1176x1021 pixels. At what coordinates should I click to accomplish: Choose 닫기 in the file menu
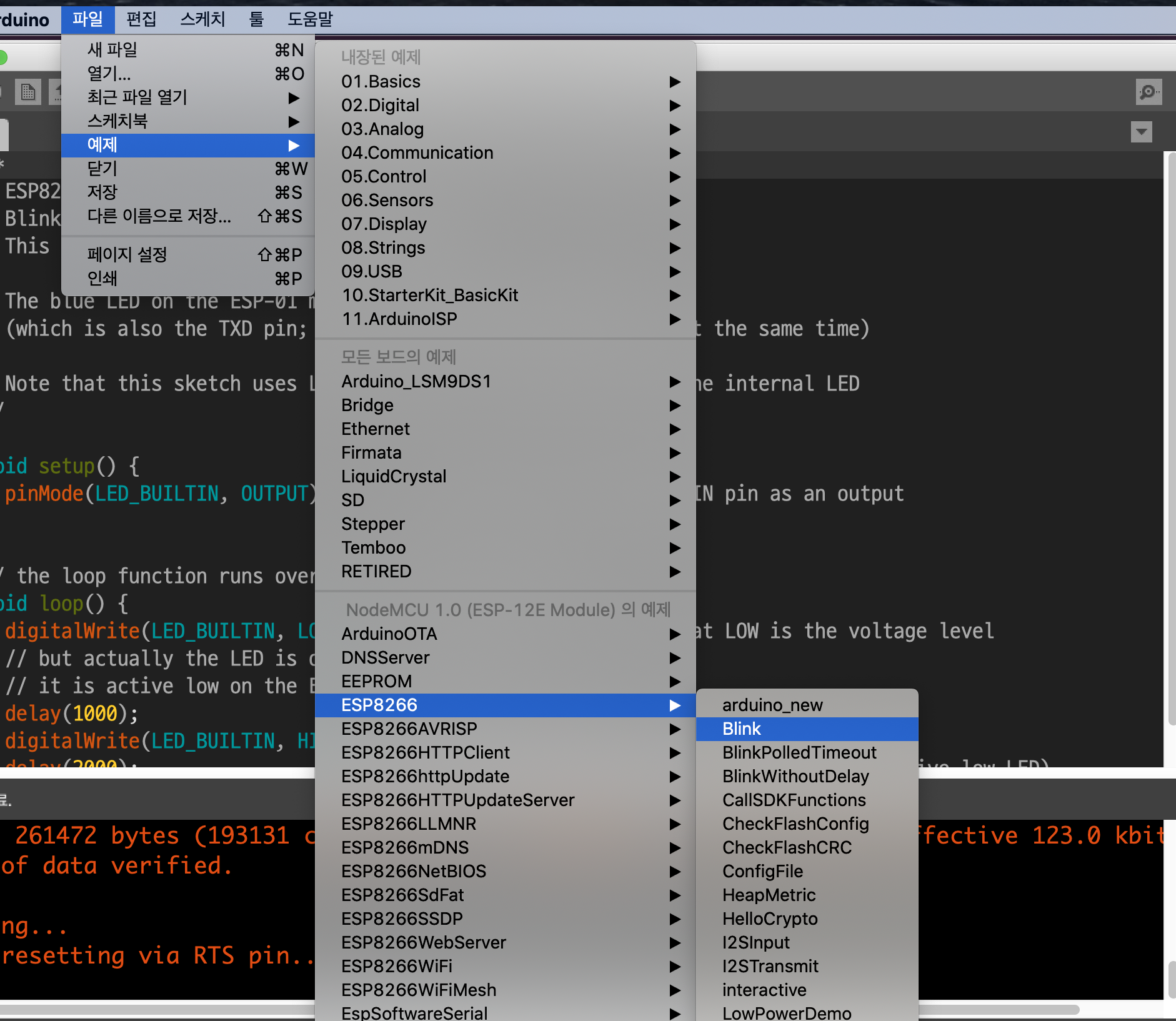(187, 169)
